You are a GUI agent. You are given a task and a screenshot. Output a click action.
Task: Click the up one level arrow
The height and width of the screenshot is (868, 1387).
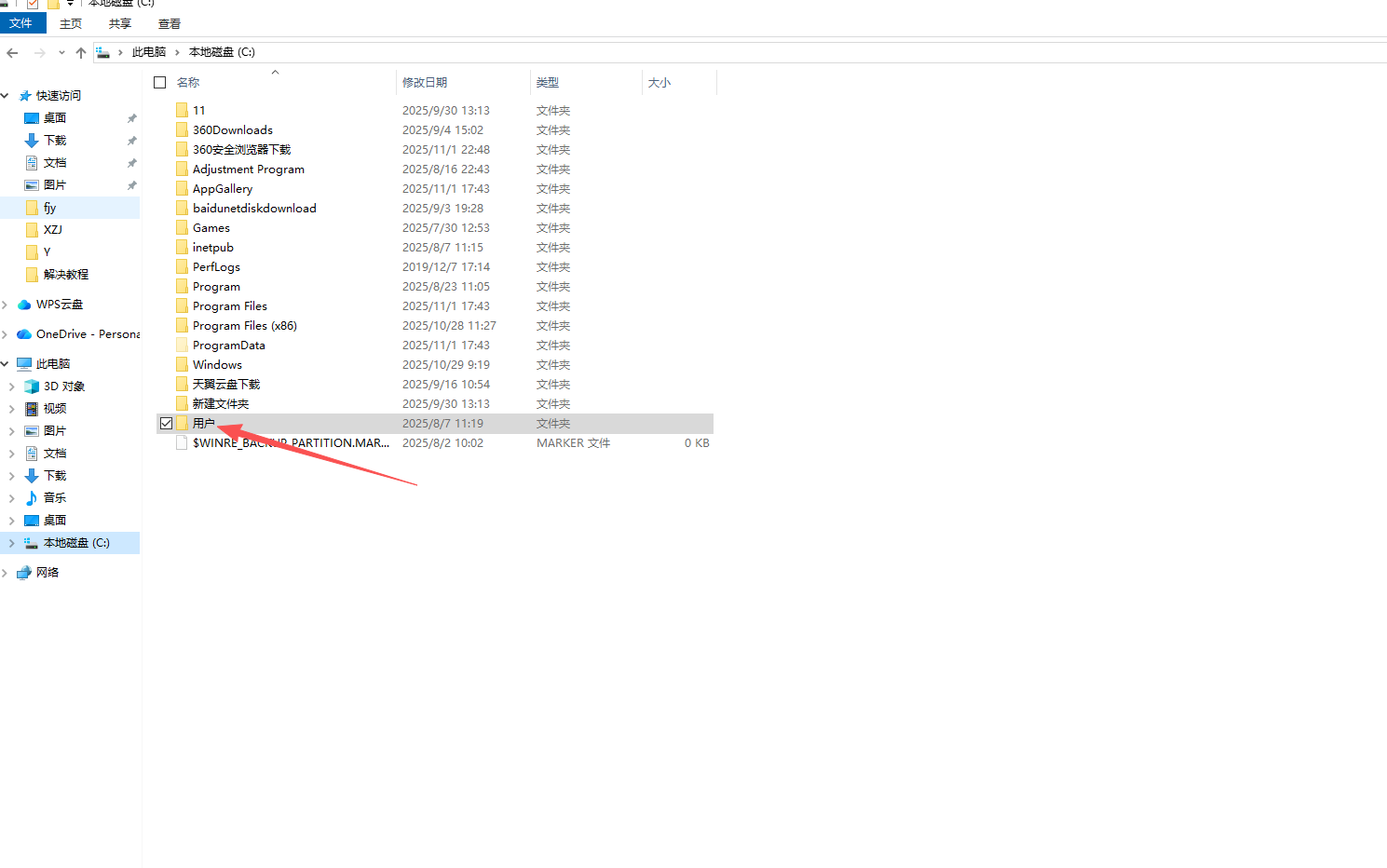pos(80,52)
